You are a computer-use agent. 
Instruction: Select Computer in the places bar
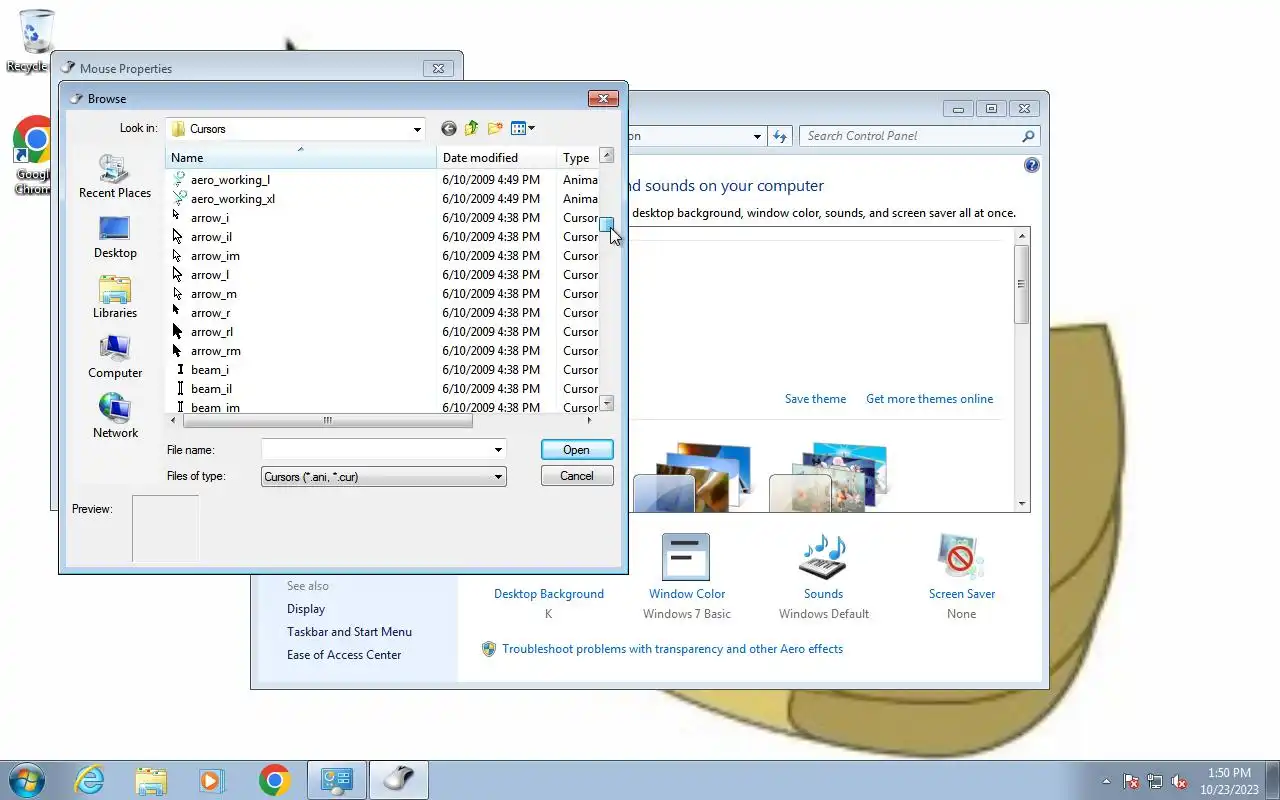click(115, 357)
